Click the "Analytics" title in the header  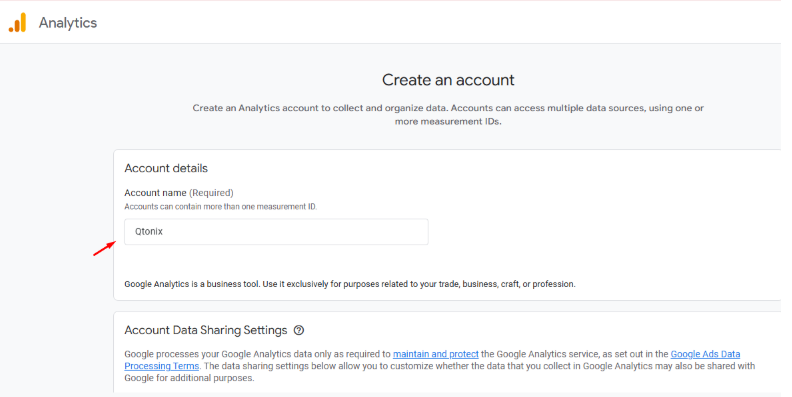68,23
